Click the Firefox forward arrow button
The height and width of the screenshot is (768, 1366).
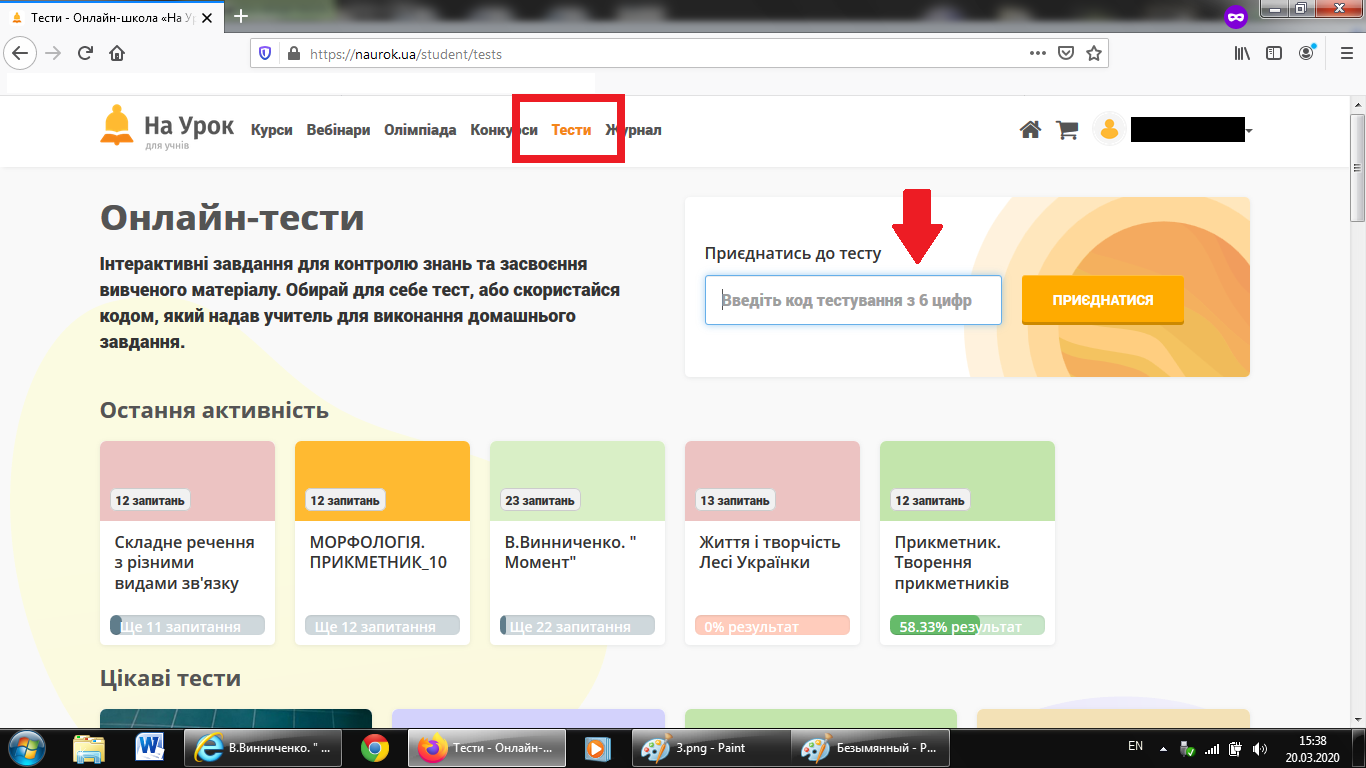[x=53, y=53]
